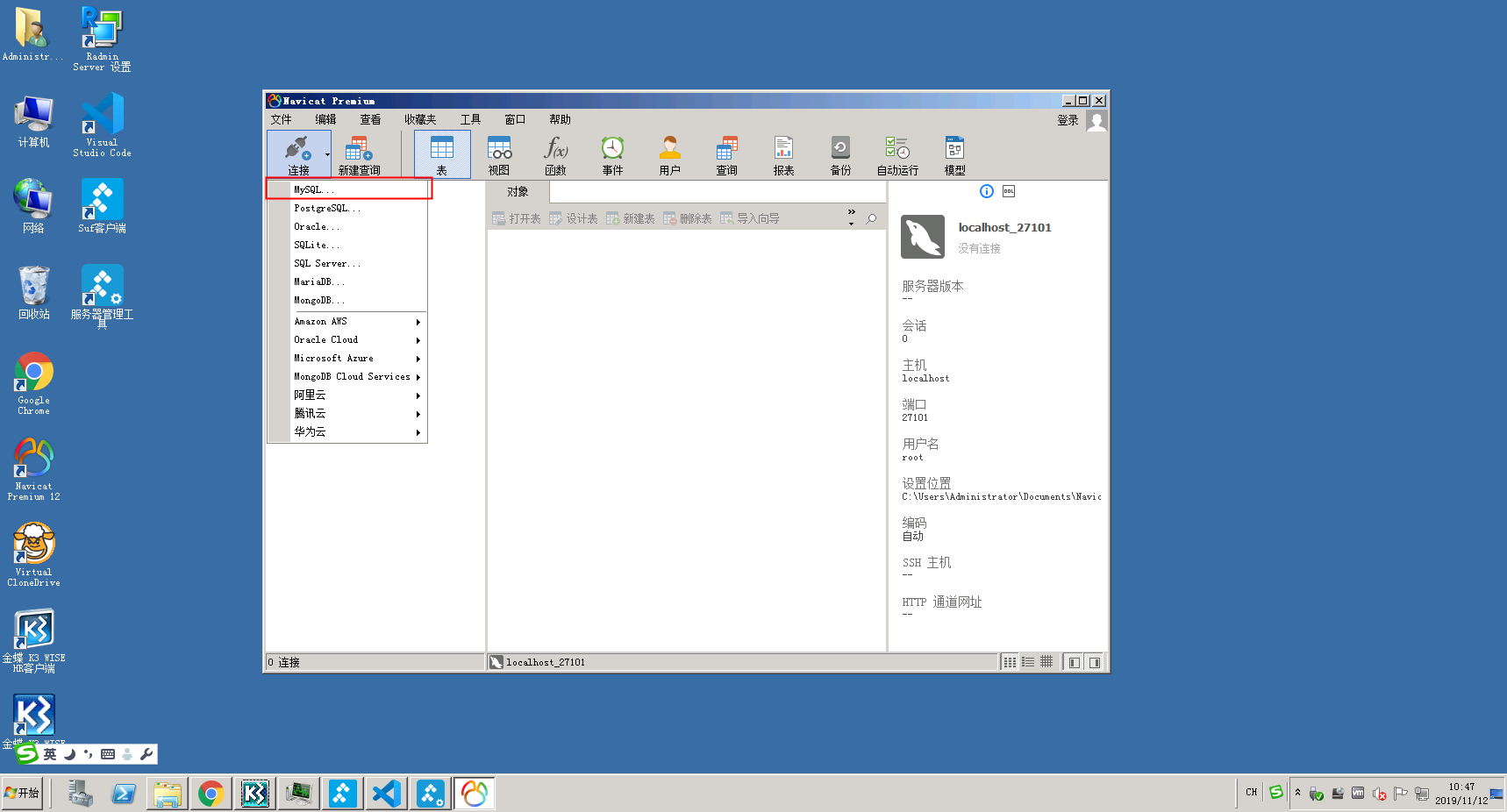Select the 表 (Table) toolbar icon
The height and width of the screenshot is (812, 1507).
(x=442, y=154)
